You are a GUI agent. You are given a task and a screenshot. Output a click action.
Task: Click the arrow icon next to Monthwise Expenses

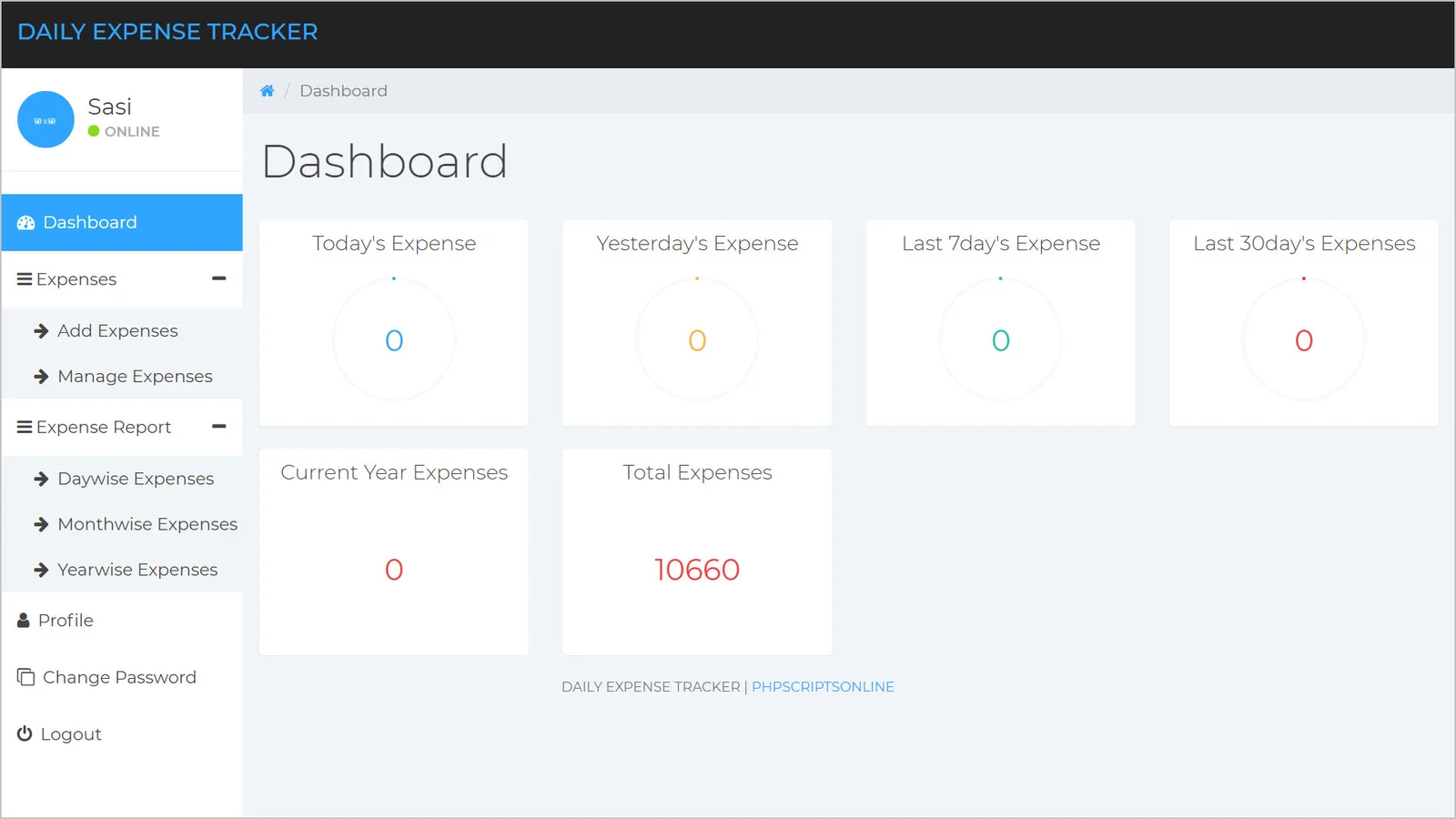[41, 524]
